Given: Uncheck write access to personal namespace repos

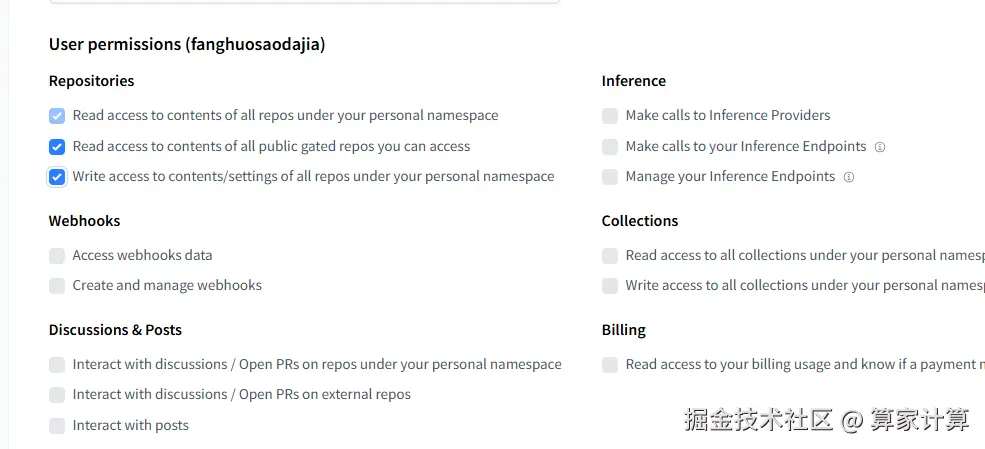Looking at the screenshot, I should click(x=57, y=177).
